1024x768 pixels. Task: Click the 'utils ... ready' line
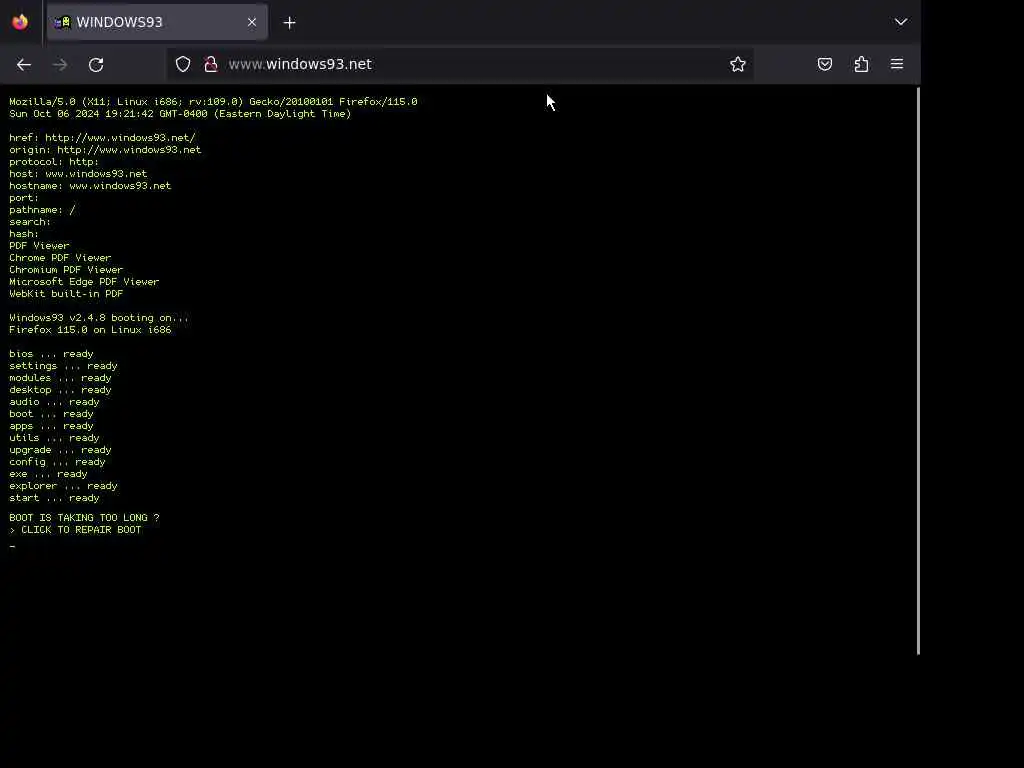[x=54, y=438]
